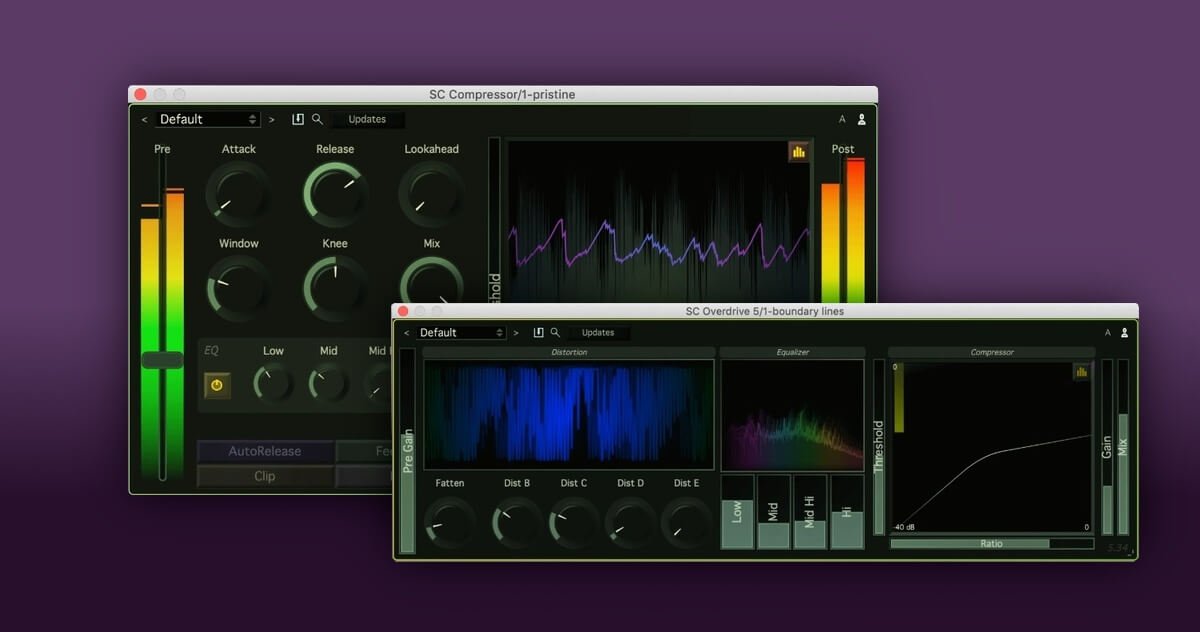The image size is (1200, 632).
Task: Open the Default preset dropdown in SC Overdrive
Action: [x=461, y=333]
